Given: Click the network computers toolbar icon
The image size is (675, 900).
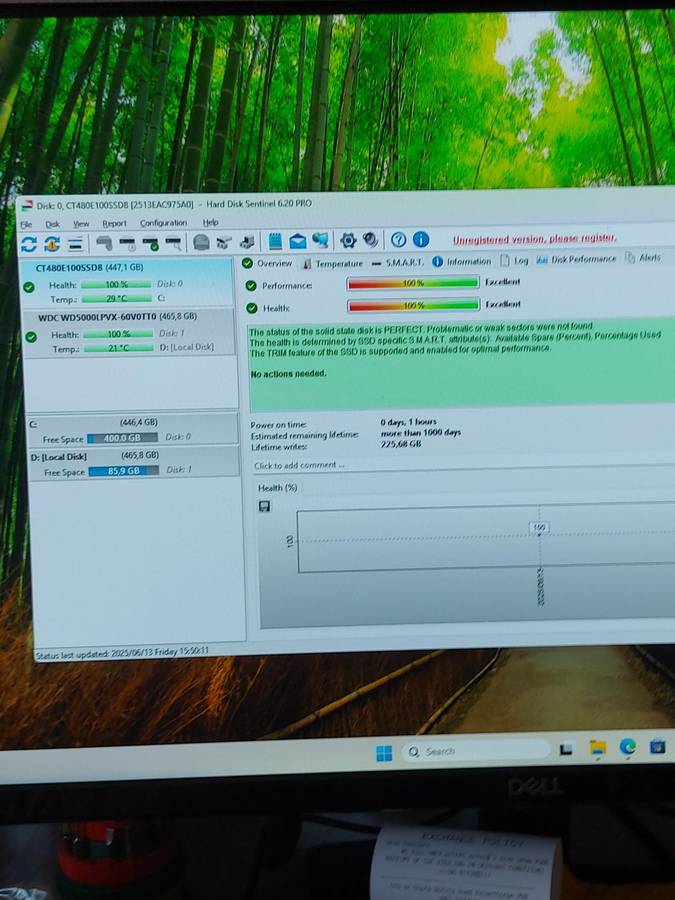Looking at the screenshot, I should tap(320, 240).
